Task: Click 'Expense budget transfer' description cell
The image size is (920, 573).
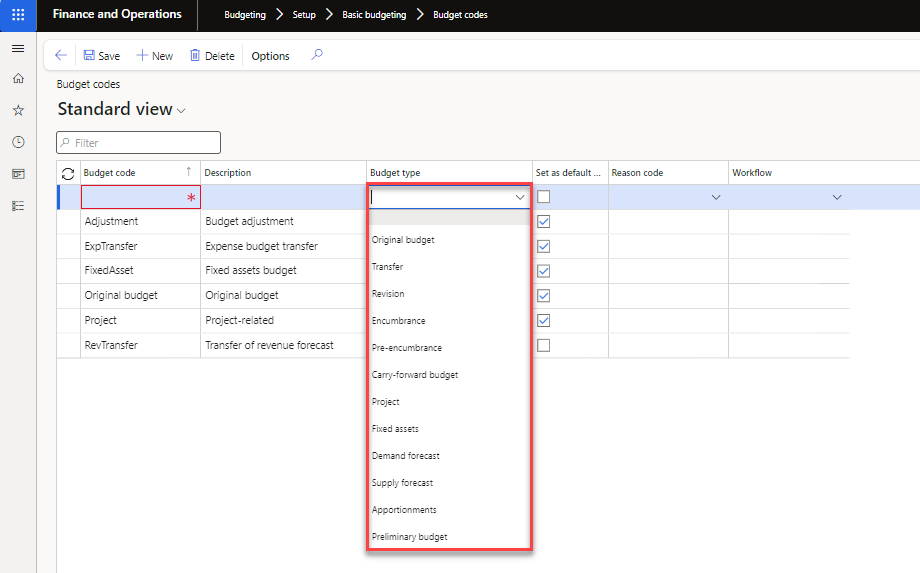Action: pyautogui.click(x=283, y=246)
